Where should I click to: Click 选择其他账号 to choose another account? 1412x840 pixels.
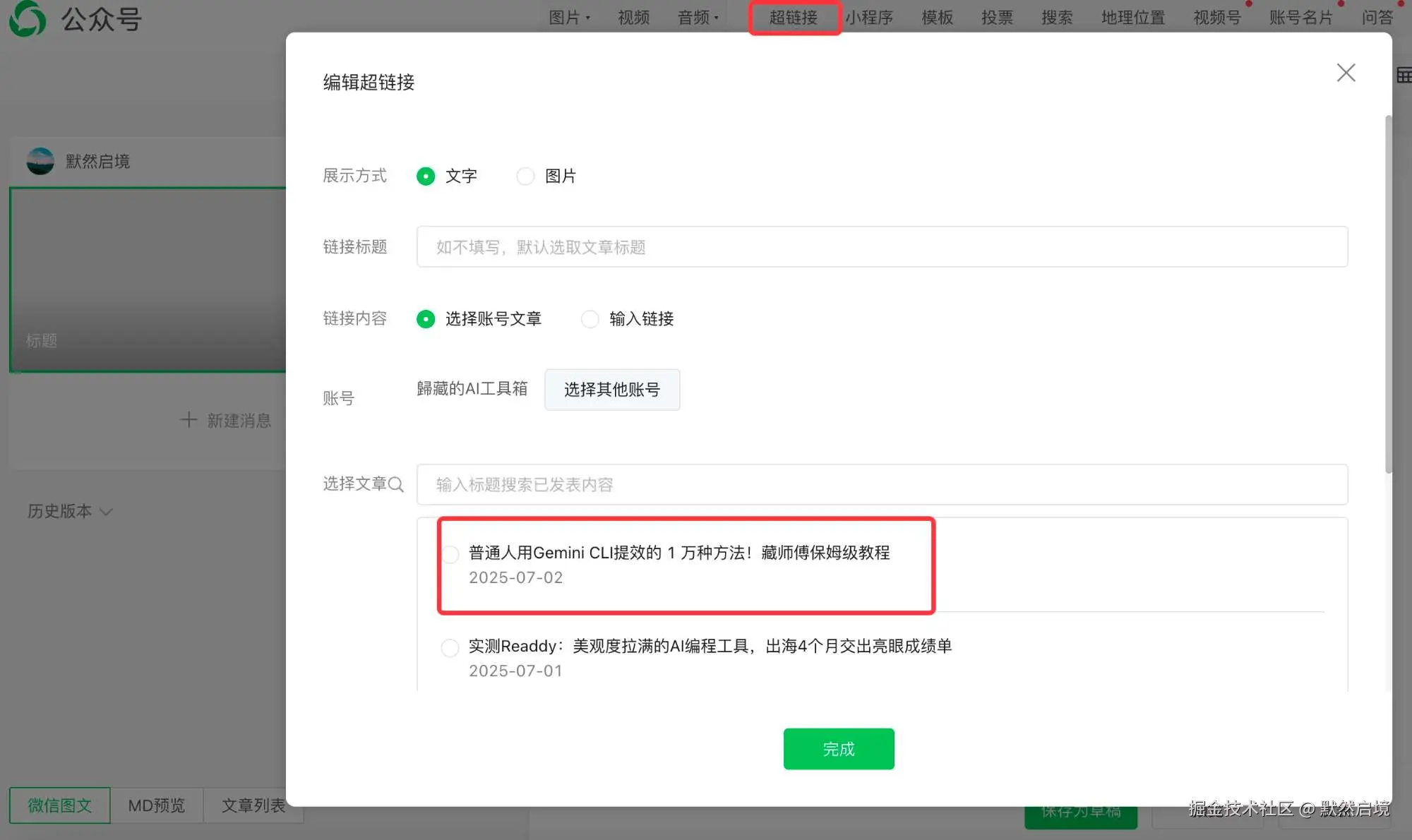point(612,390)
